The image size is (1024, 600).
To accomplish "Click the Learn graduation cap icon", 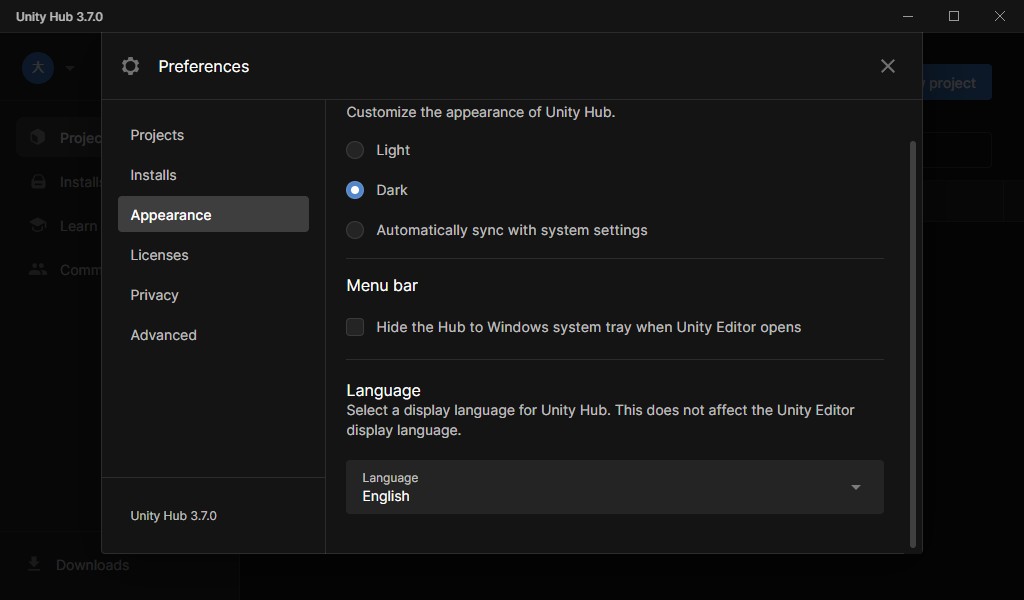I will click(x=38, y=225).
